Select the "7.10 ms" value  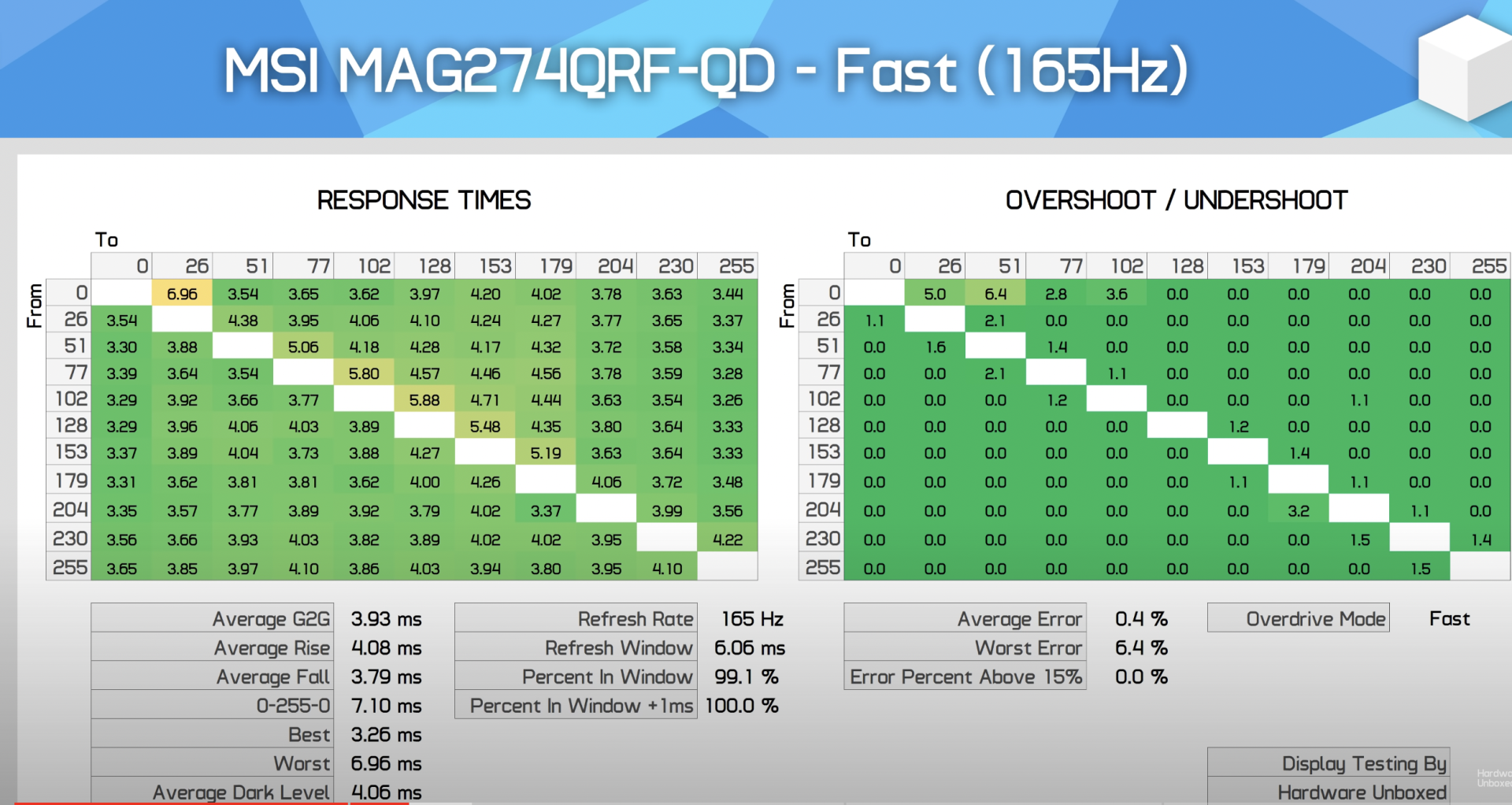point(386,706)
